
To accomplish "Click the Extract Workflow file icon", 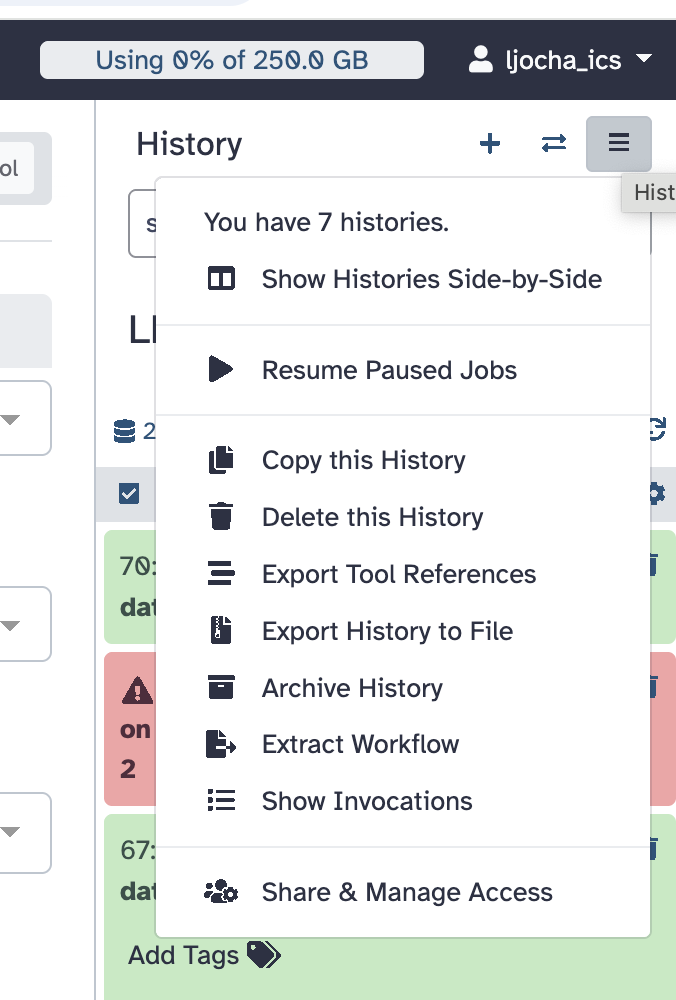I will [x=221, y=745].
